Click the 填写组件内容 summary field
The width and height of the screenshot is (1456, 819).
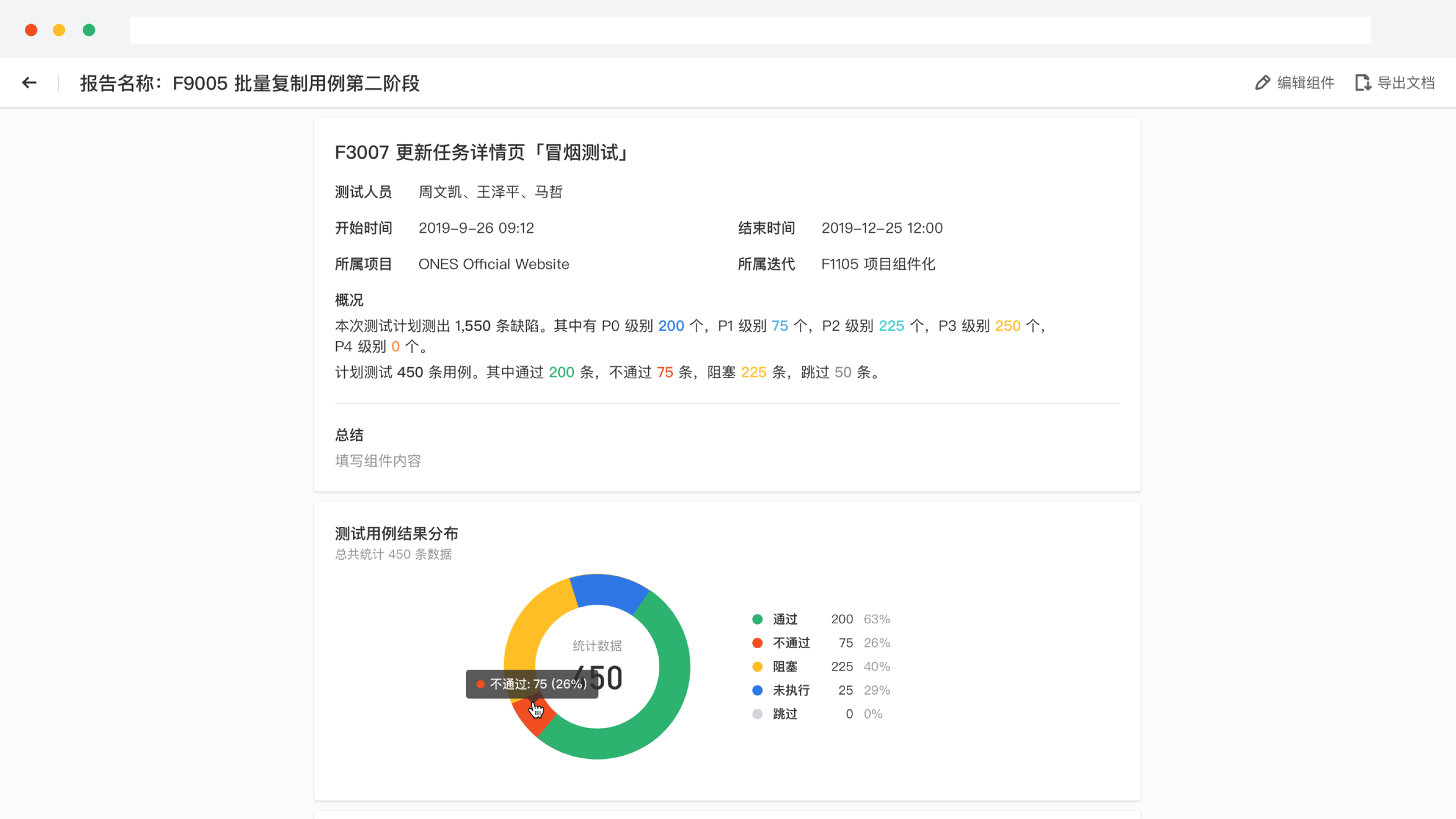pos(378,461)
